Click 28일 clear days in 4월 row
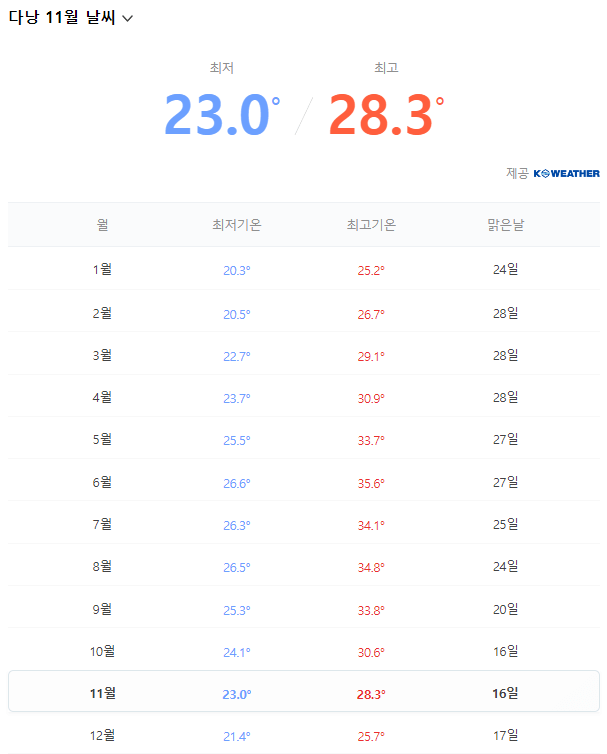This screenshot has width=607, height=754. click(506, 397)
